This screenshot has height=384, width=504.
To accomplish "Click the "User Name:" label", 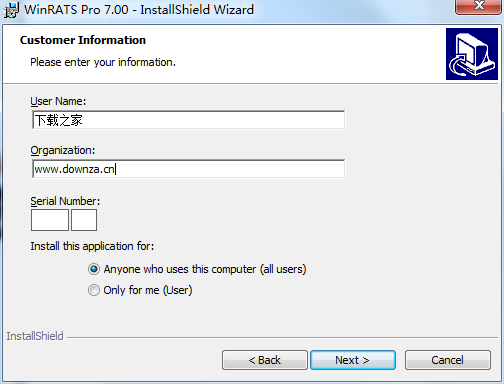I will point(58,101).
